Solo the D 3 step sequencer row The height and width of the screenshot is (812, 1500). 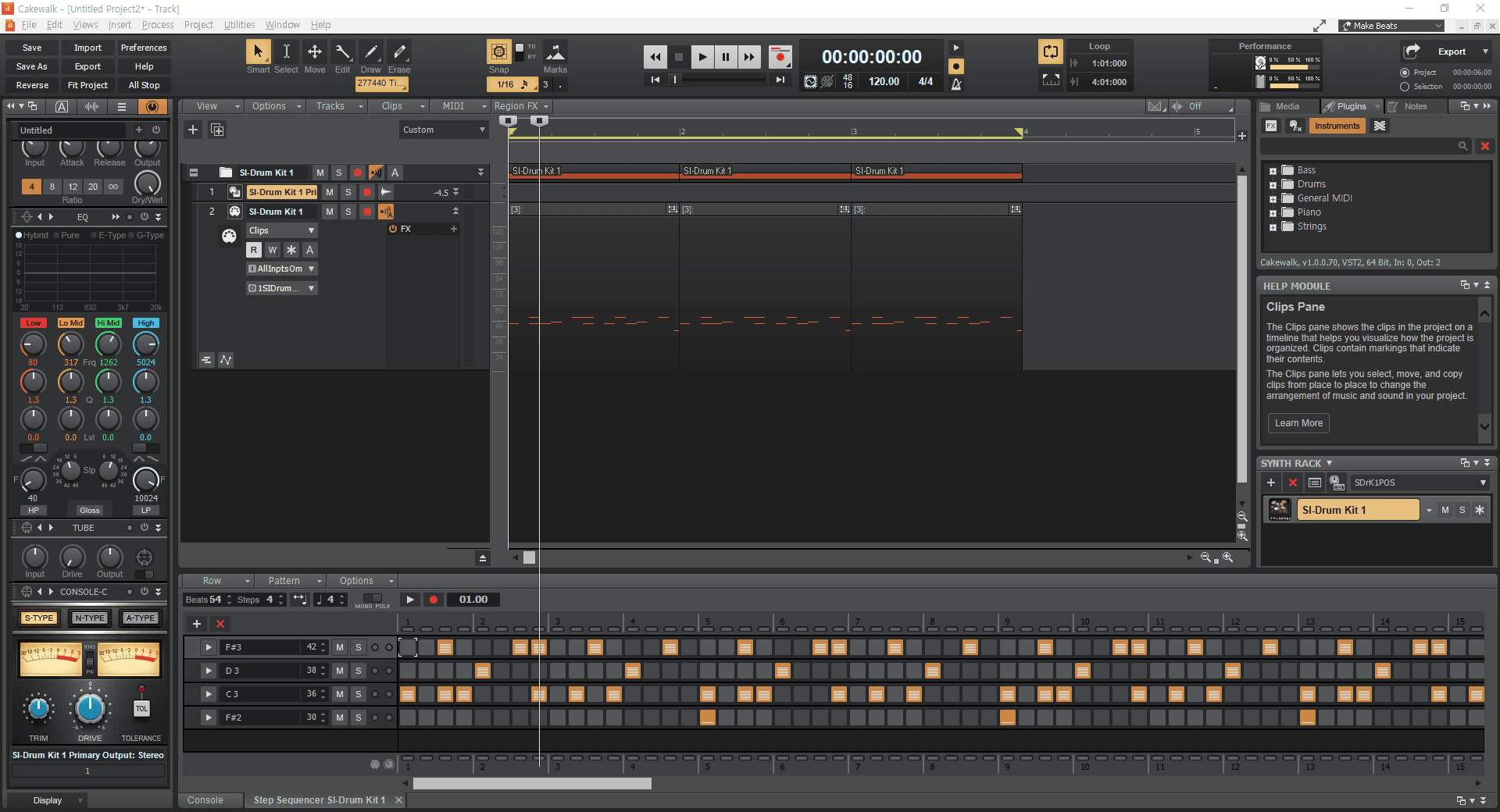click(x=359, y=671)
